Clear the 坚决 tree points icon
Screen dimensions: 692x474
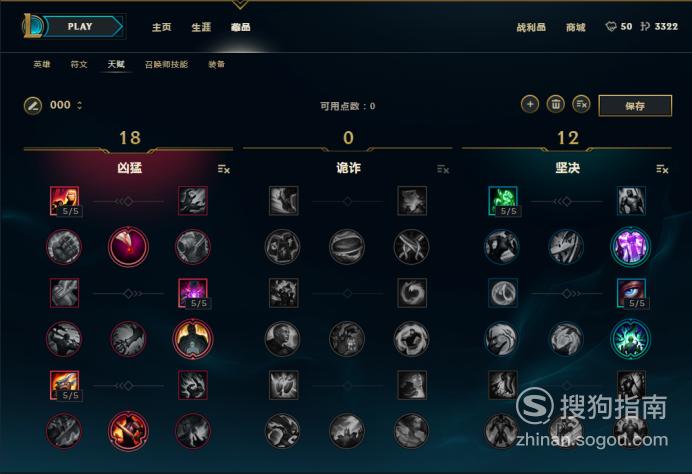662,169
